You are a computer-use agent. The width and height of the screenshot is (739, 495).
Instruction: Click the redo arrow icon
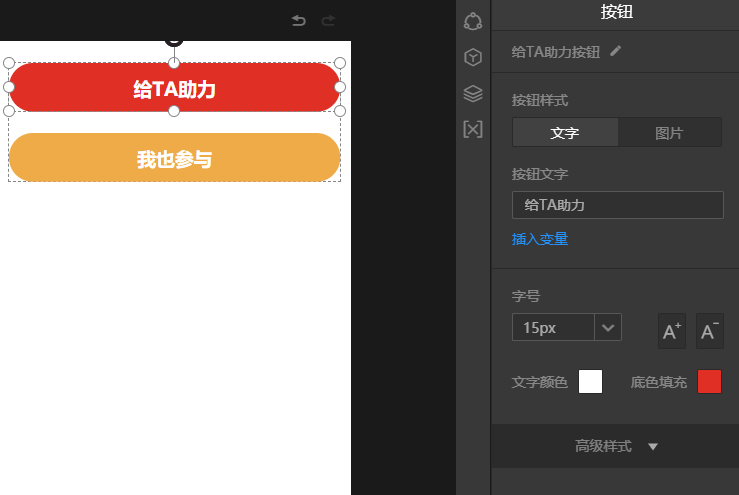pos(328,20)
